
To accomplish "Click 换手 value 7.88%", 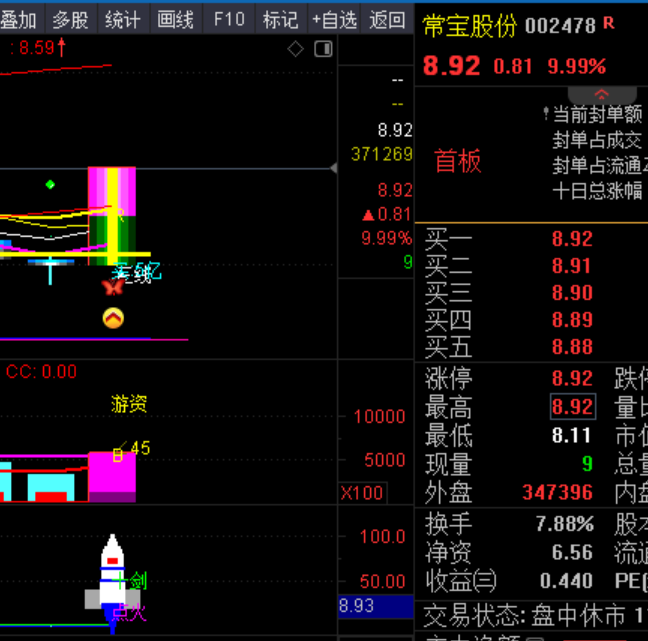I will pos(565,524).
